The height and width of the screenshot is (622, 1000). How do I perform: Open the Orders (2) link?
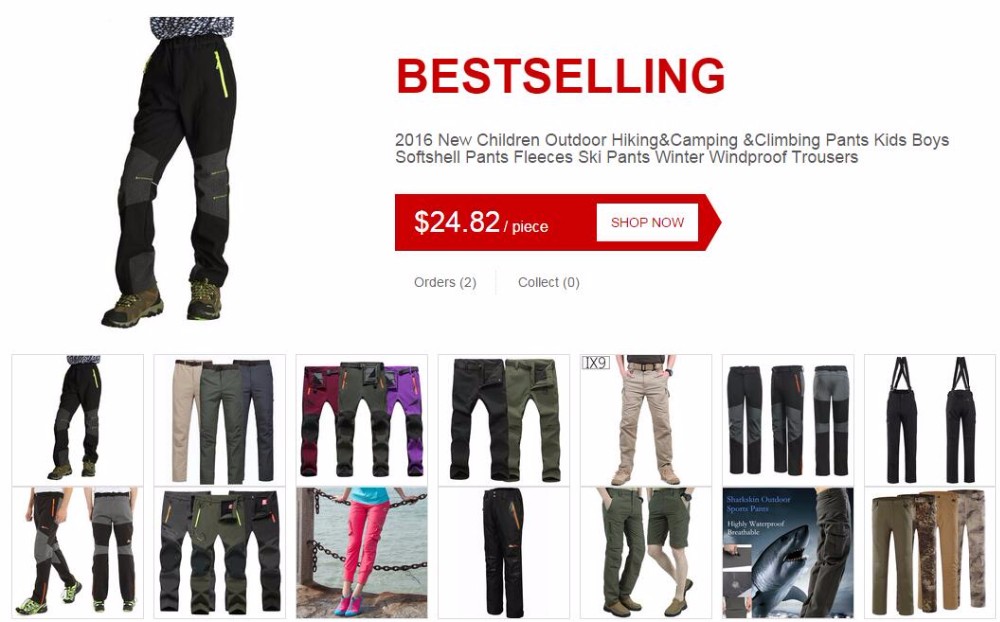(x=445, y=282)
